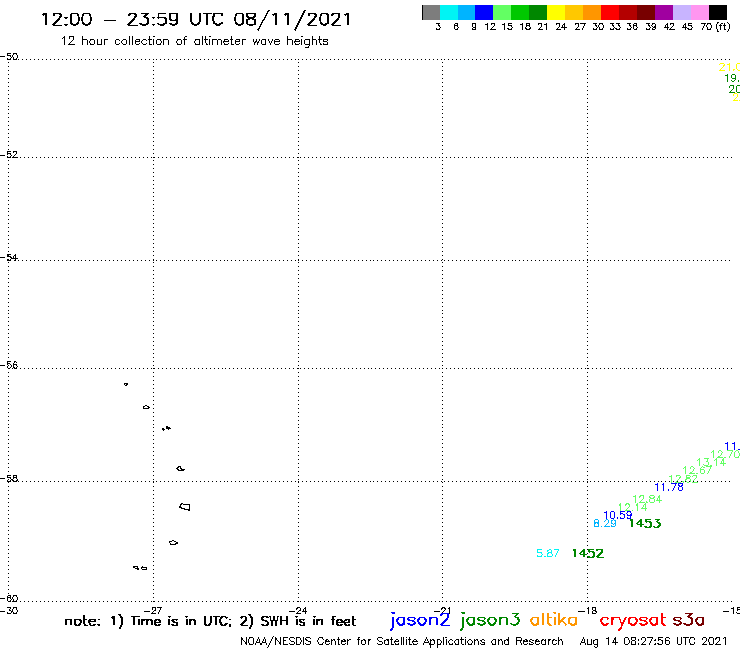
Task: Click the green 'jason3' satellite label
Action: (x=490, y=620)
